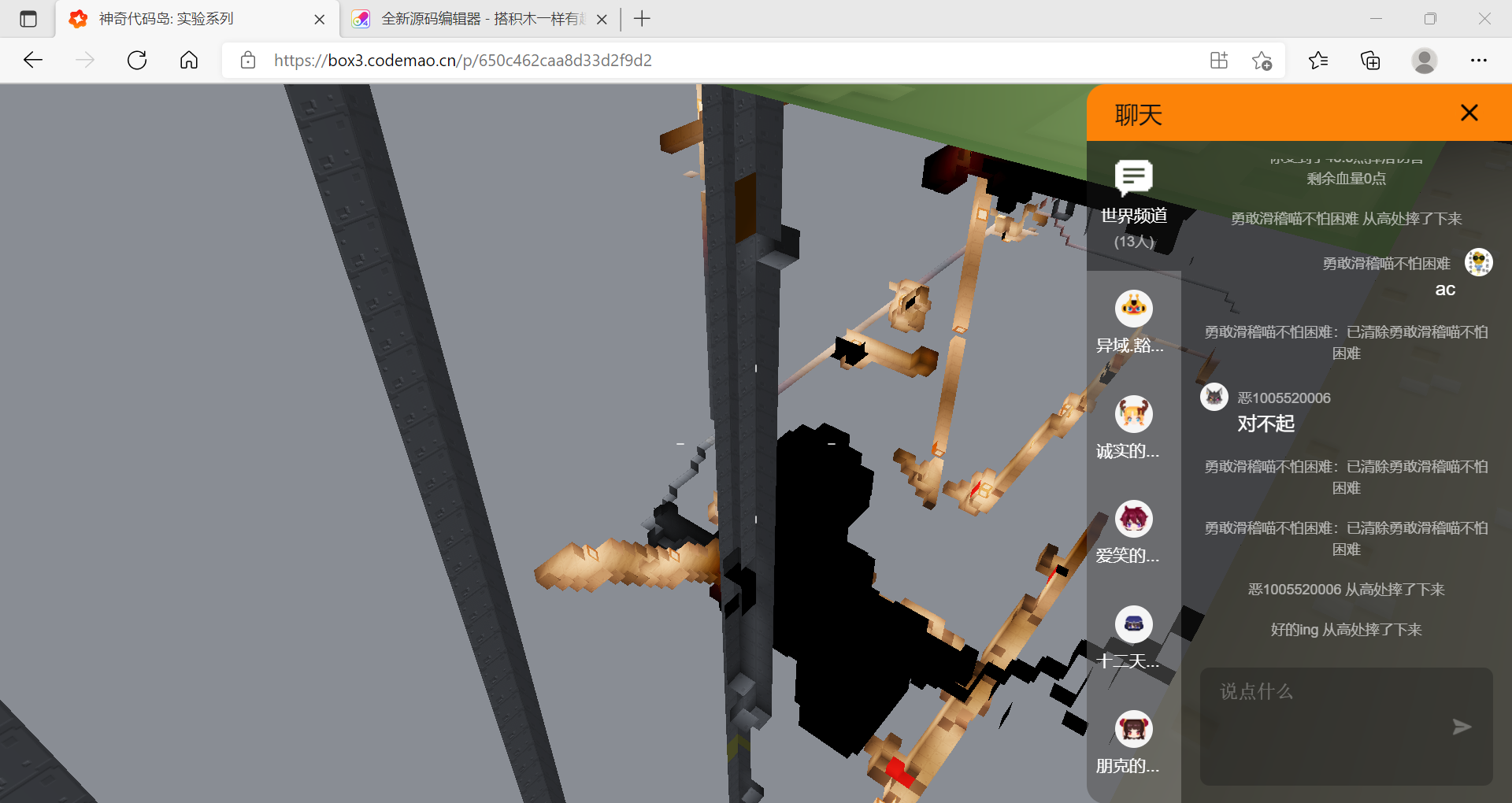Click the 剩余血量0点 message
The height and width of the screenshot is (803, 1512).
[x=1346, y=179]
